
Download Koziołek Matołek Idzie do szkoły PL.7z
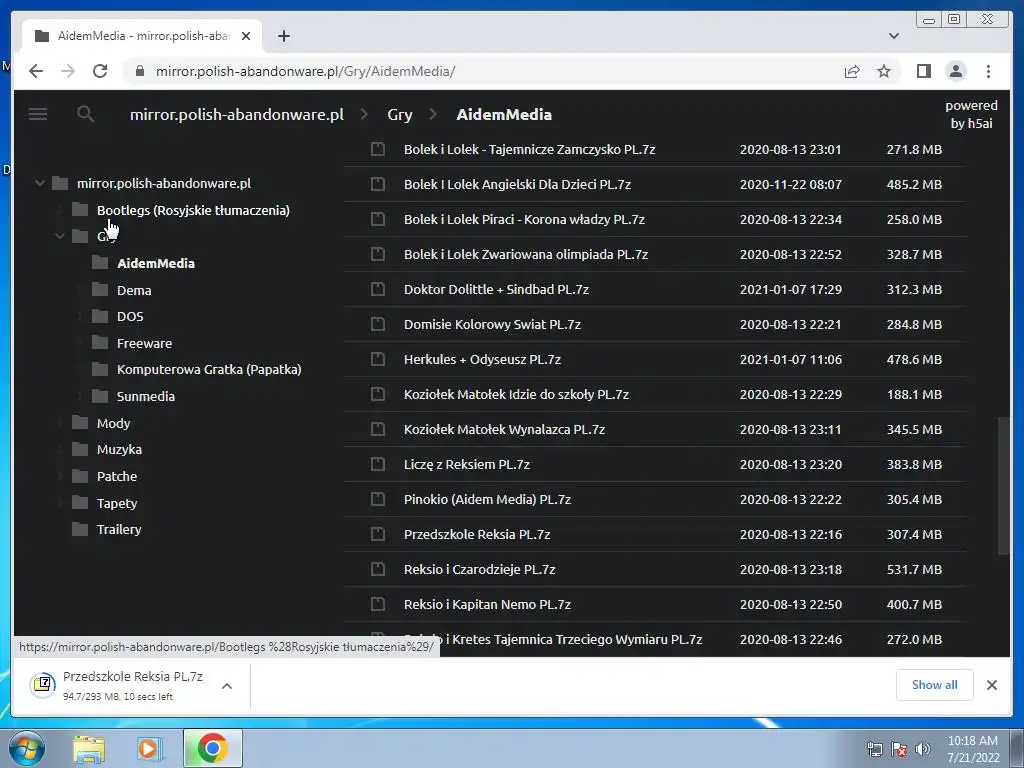point(516,394)
